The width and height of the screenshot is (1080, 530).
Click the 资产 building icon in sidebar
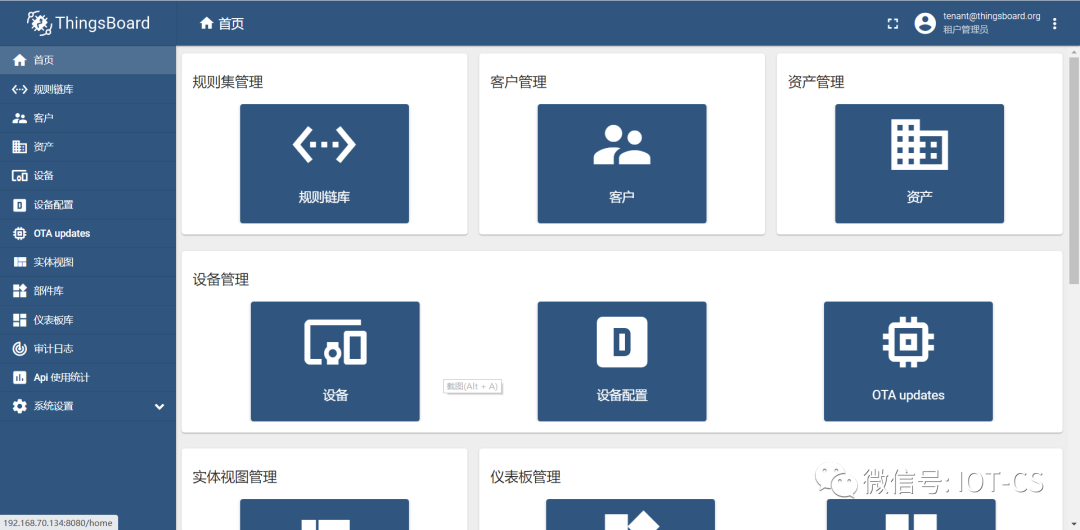(x=19, y=147)
